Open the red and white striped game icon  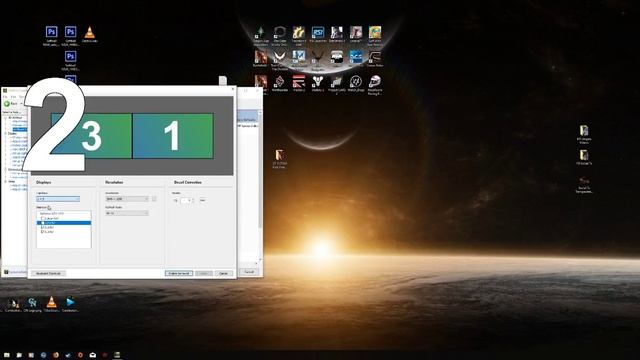coord(298,82)
